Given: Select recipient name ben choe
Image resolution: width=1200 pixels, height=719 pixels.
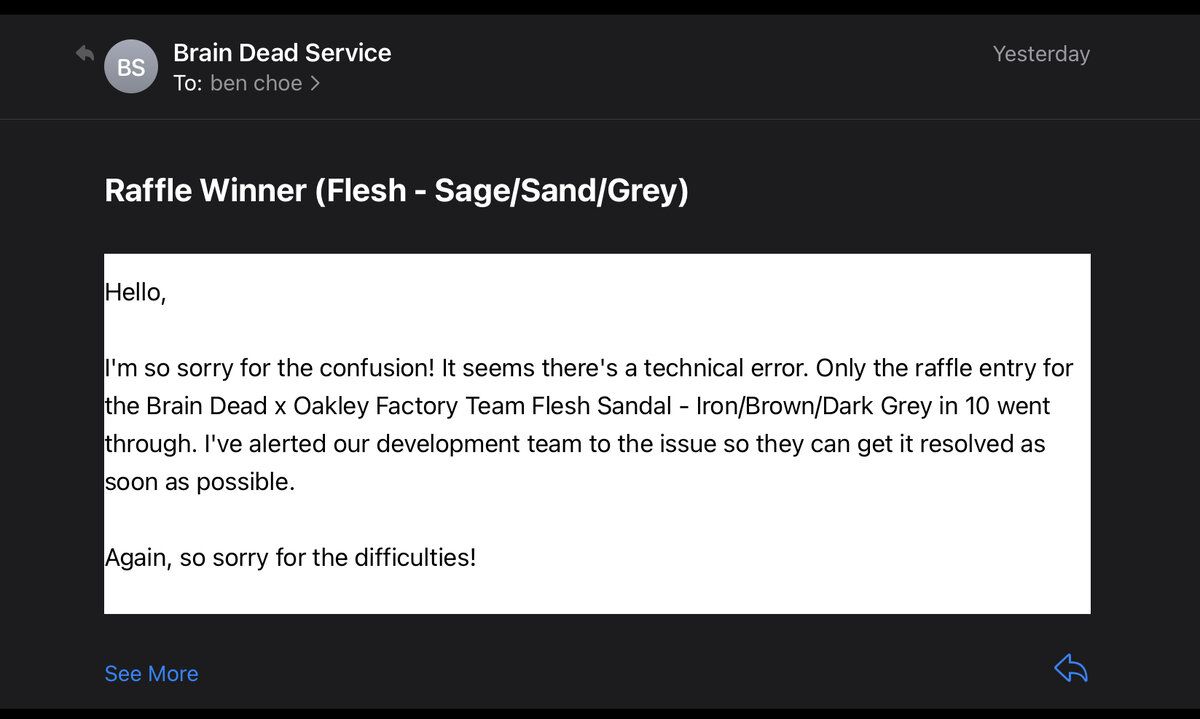Looking at the screenshot, I should click(256, 84).
